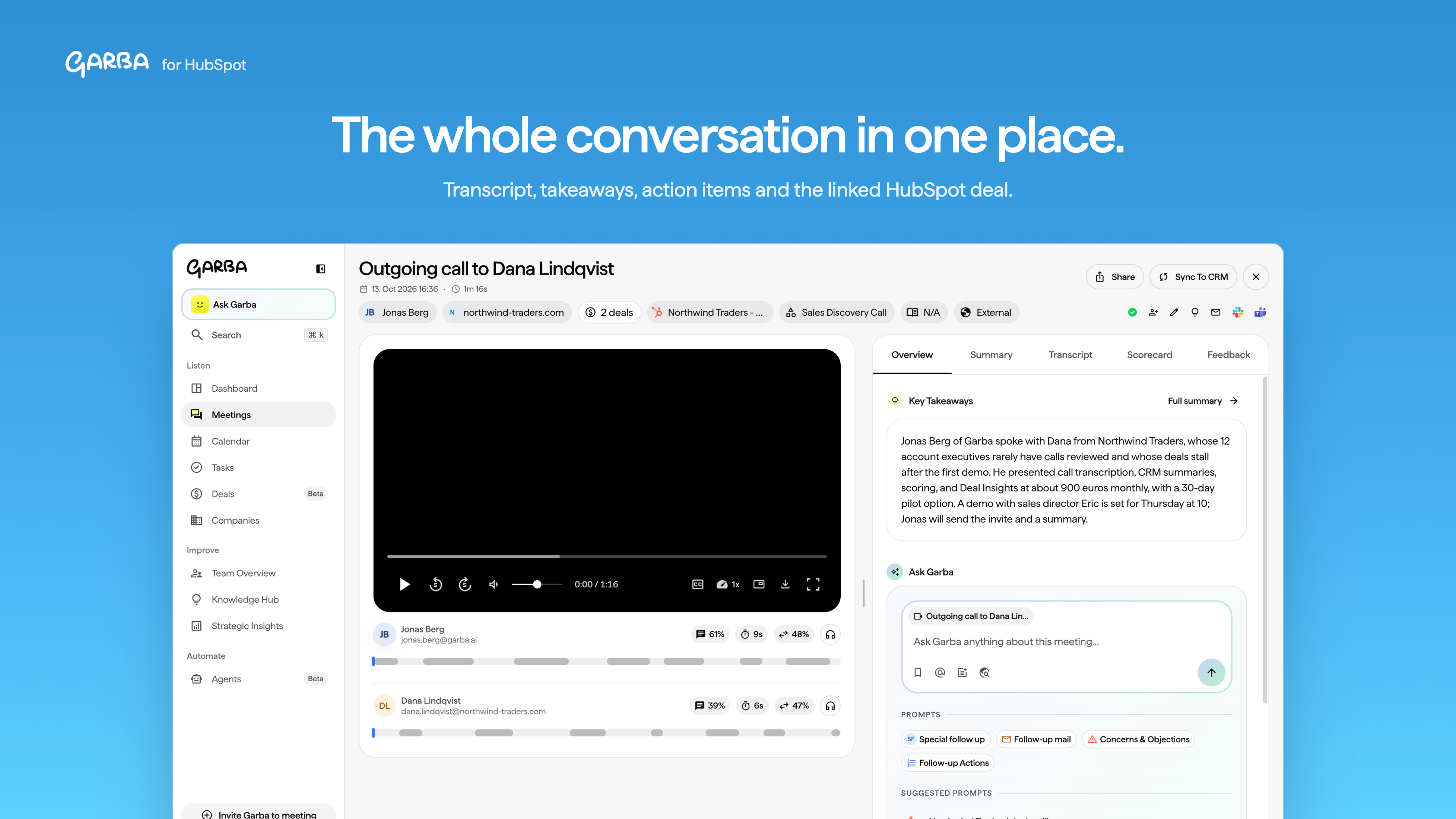Click the Ask Garba message input field
The height and width of the screenshot is (819, 1456).
pos(1066,642)
